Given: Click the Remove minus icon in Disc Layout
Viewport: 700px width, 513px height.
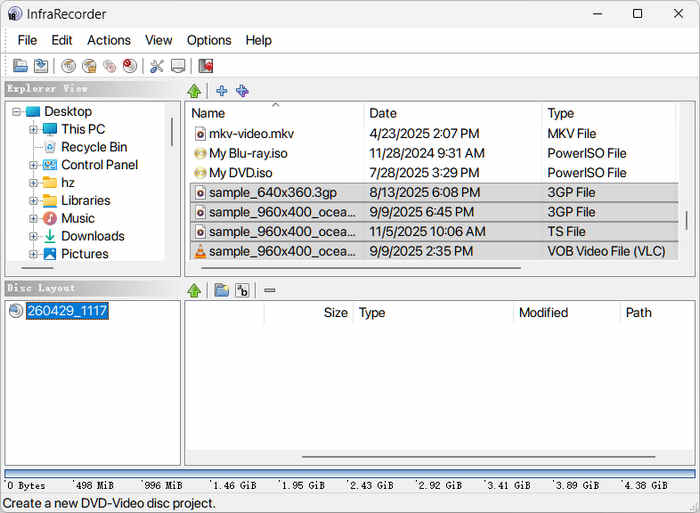Looking at the screenshot, I should 270,290.
